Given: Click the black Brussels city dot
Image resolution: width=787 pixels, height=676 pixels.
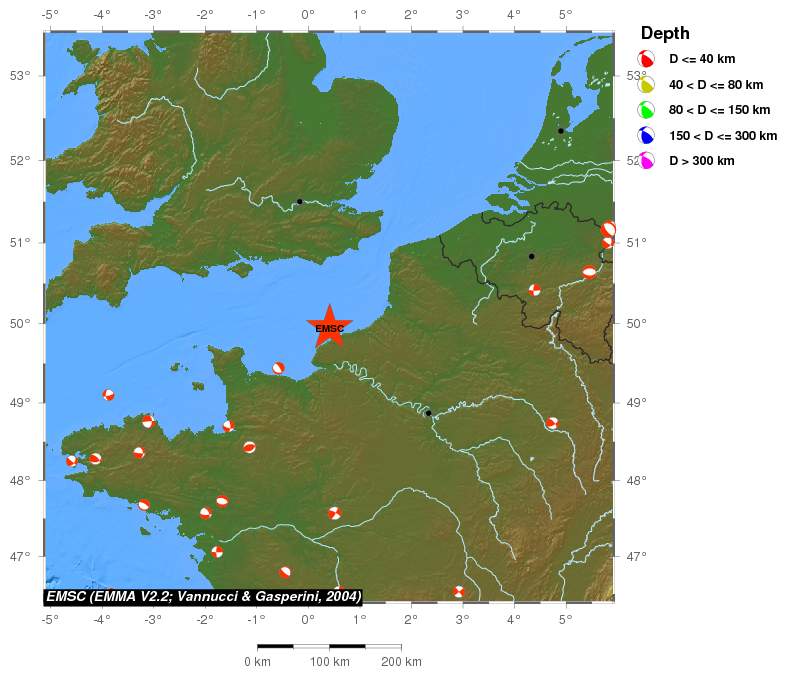Looking at the screenshot, I should (532, 256).
